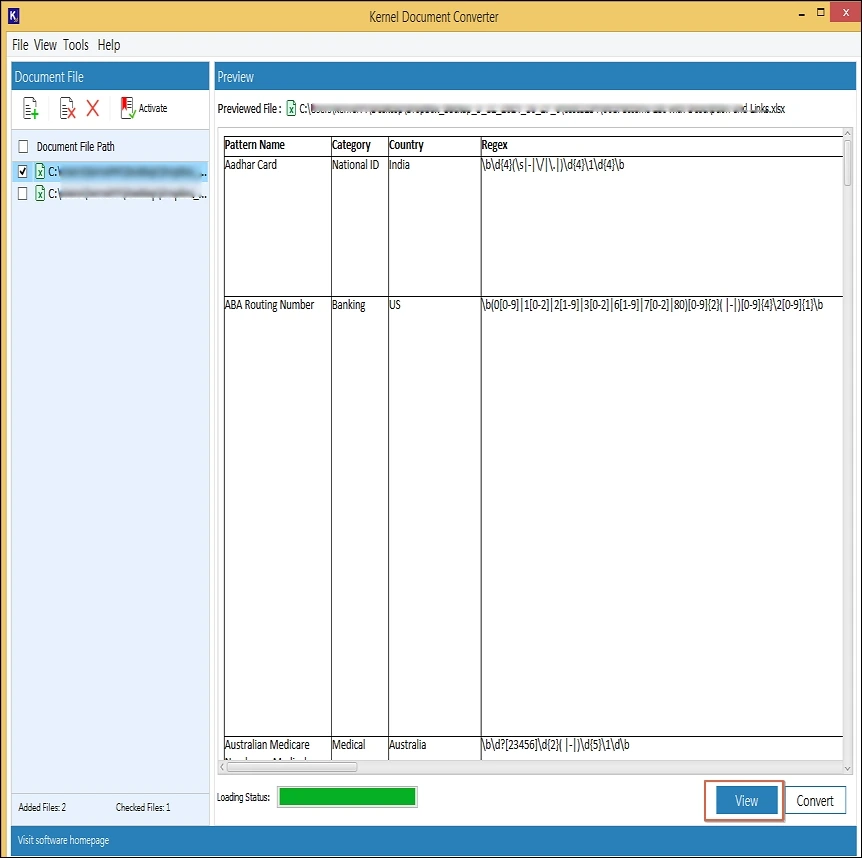Viewport: 862px width, 858px height.
Task: Click the Activate license icon
Action: (128, 108)
